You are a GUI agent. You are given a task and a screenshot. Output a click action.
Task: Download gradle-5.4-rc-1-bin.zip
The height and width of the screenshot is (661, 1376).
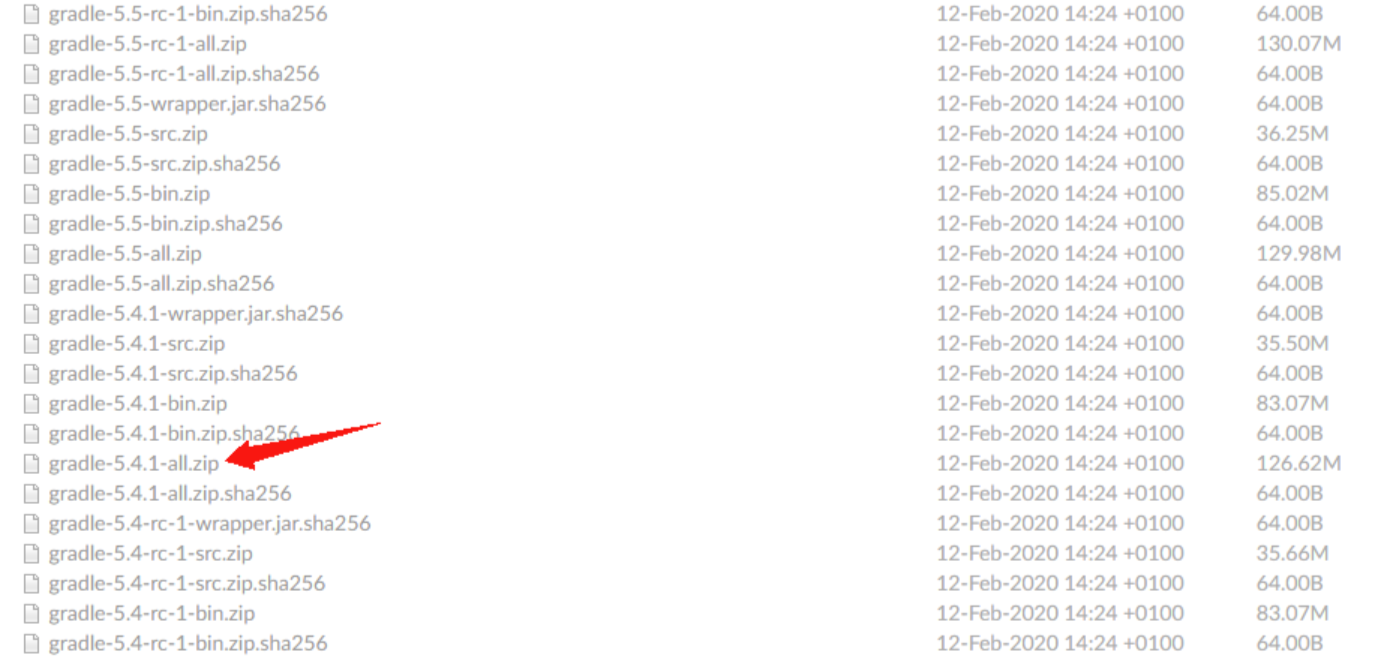[152, 614]
